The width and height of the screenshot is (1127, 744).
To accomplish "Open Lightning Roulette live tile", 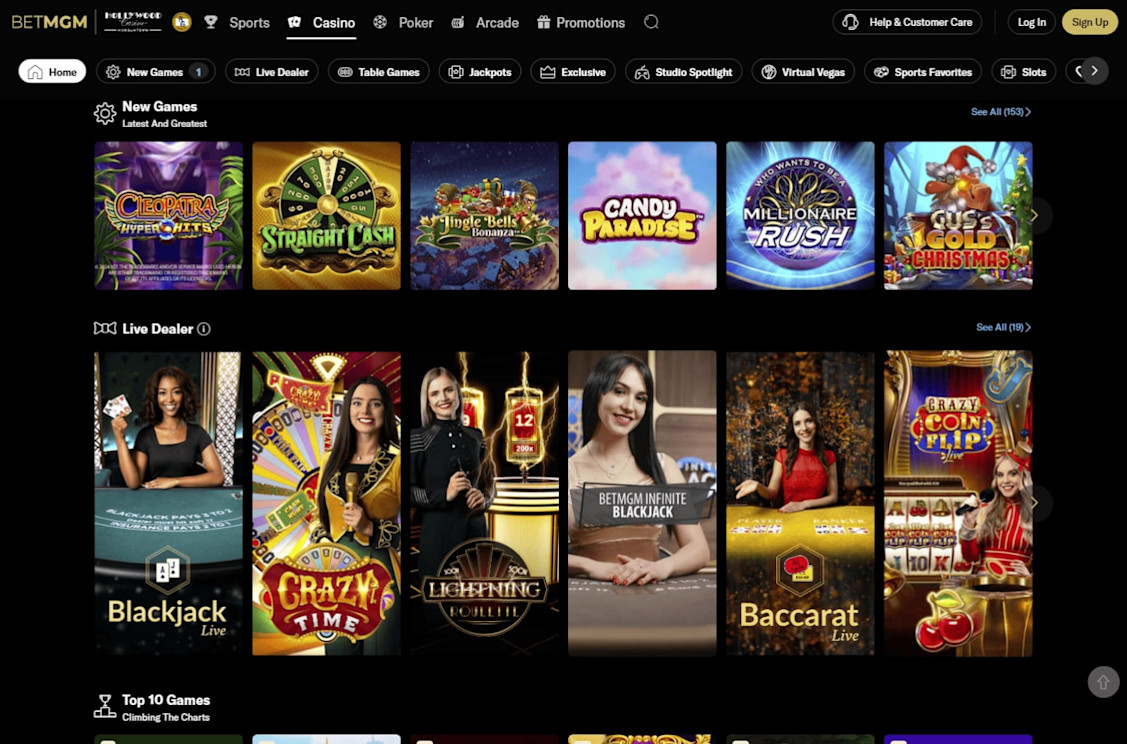I will 484,503.
